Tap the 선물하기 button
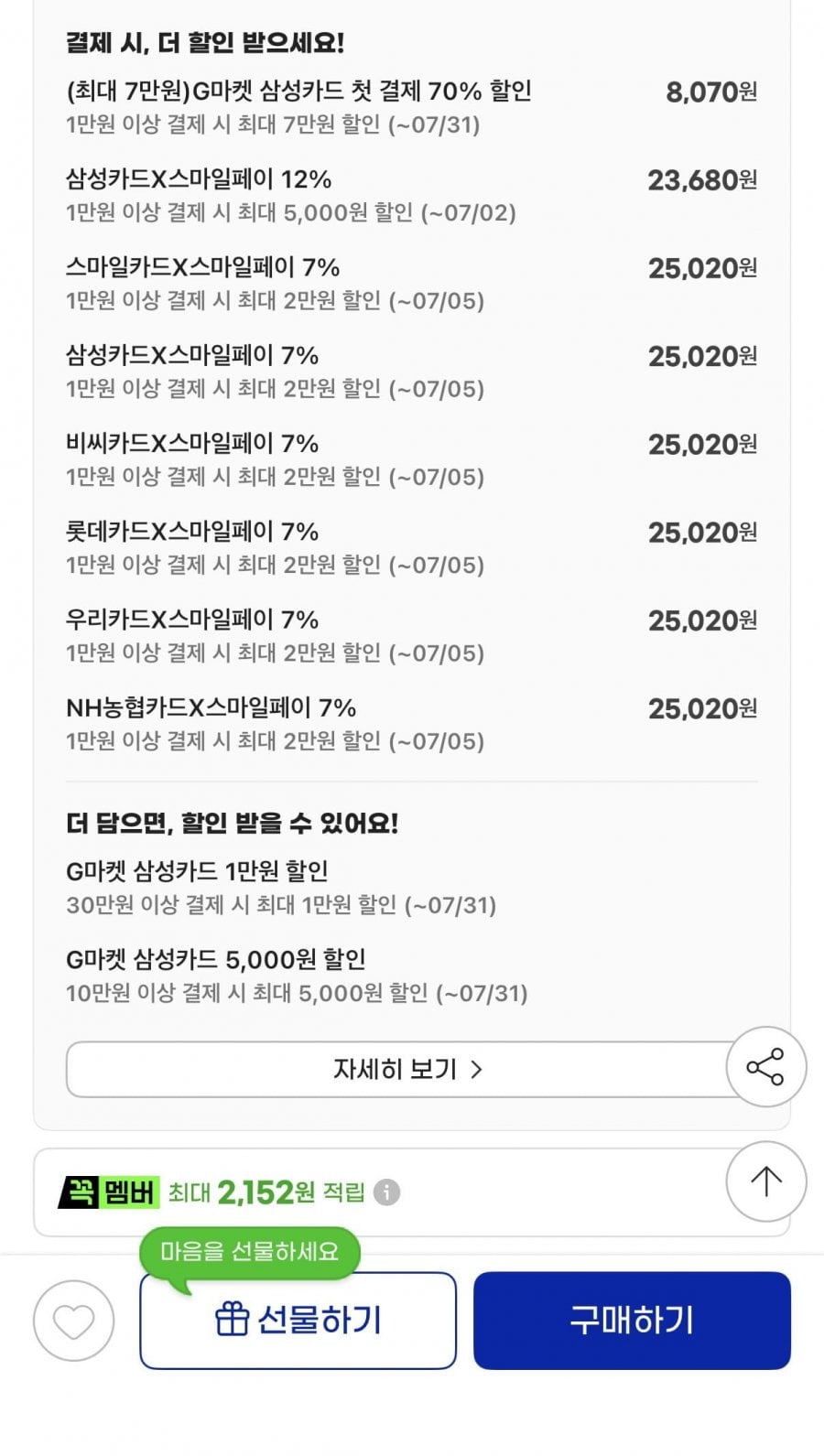The width and height of the screenshot is (824, 1456). tap(298, 1321)
